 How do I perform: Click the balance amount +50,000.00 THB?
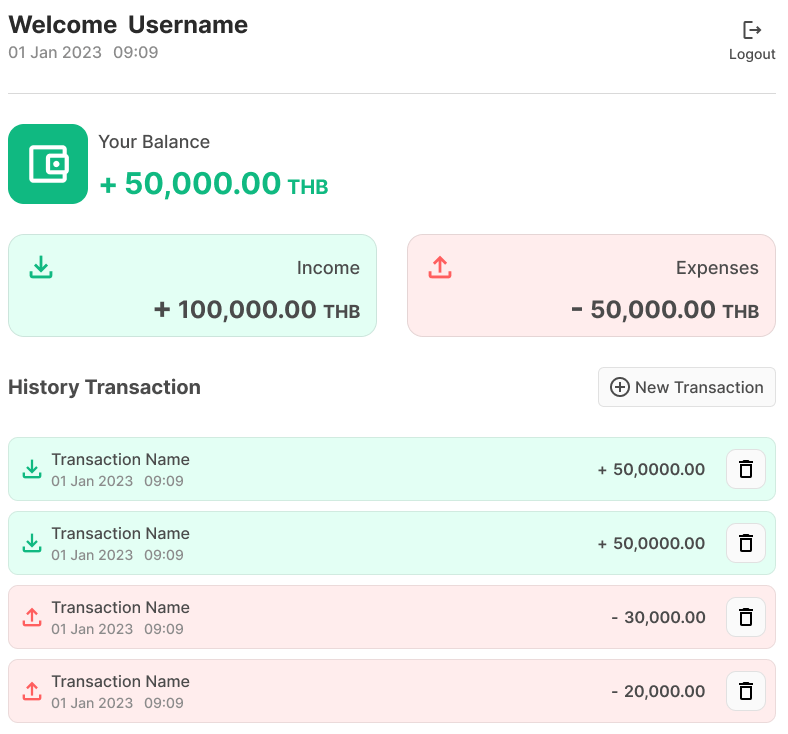(214, 184)
